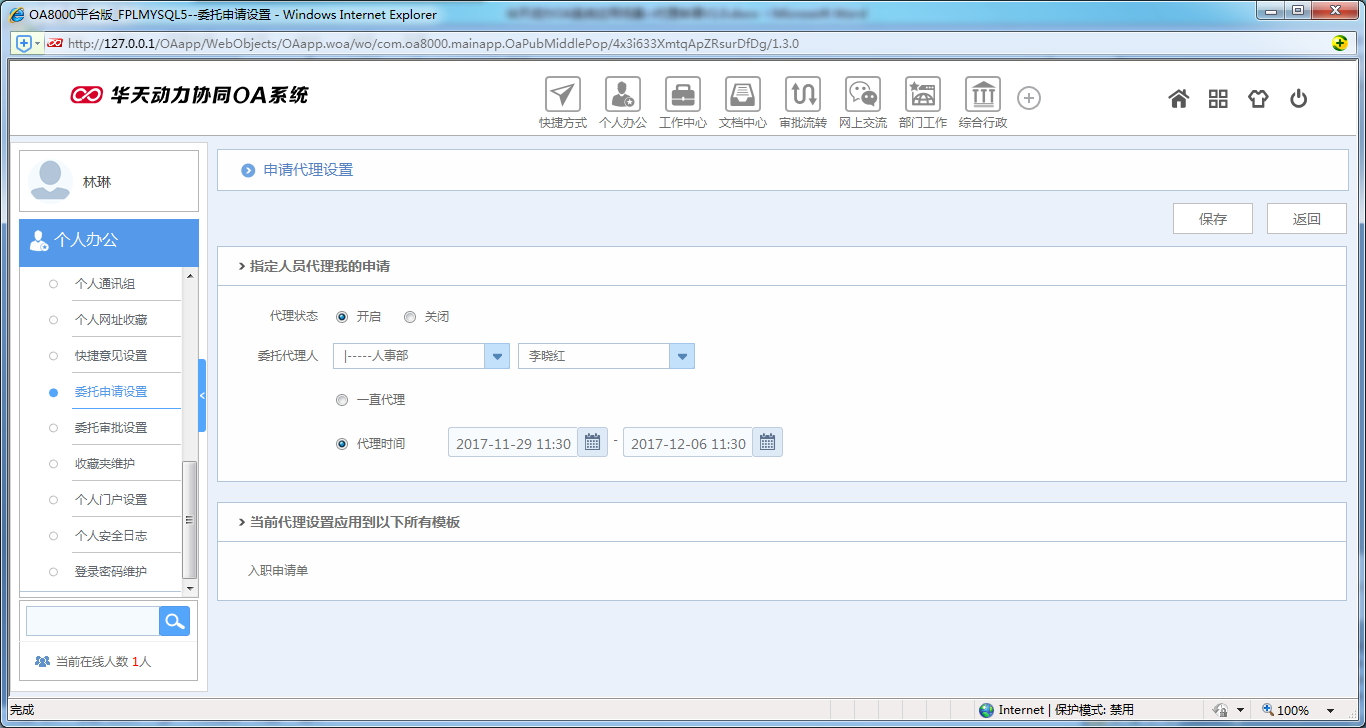Viewport: 1366px width, 728px height.
Task: Select the 关闭 proxy status radio button
Action: (x=410, y=317)
